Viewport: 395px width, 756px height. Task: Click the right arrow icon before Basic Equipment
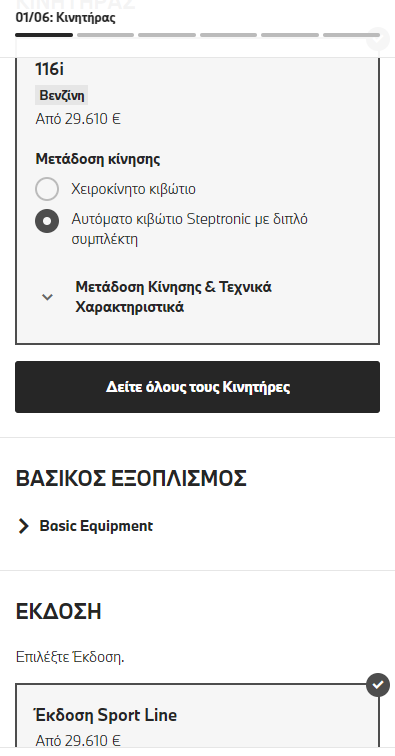point(23,526)
